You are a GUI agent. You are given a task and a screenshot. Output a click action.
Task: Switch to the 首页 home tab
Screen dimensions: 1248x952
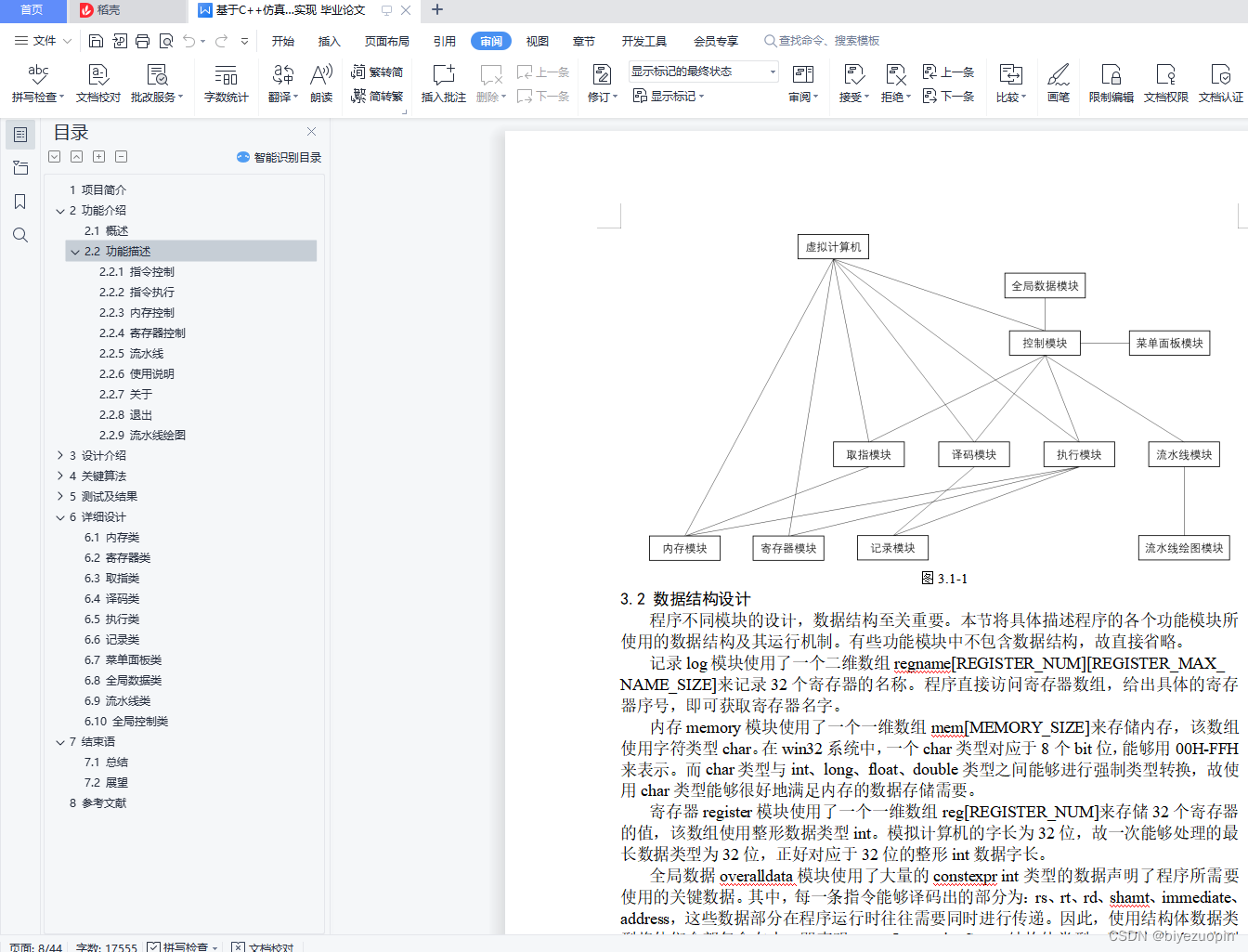click(32, 10)
